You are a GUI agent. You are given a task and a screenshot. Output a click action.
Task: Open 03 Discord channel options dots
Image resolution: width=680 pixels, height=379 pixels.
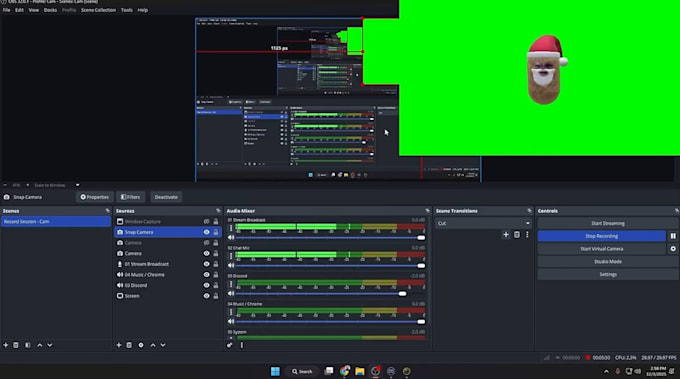231,284
